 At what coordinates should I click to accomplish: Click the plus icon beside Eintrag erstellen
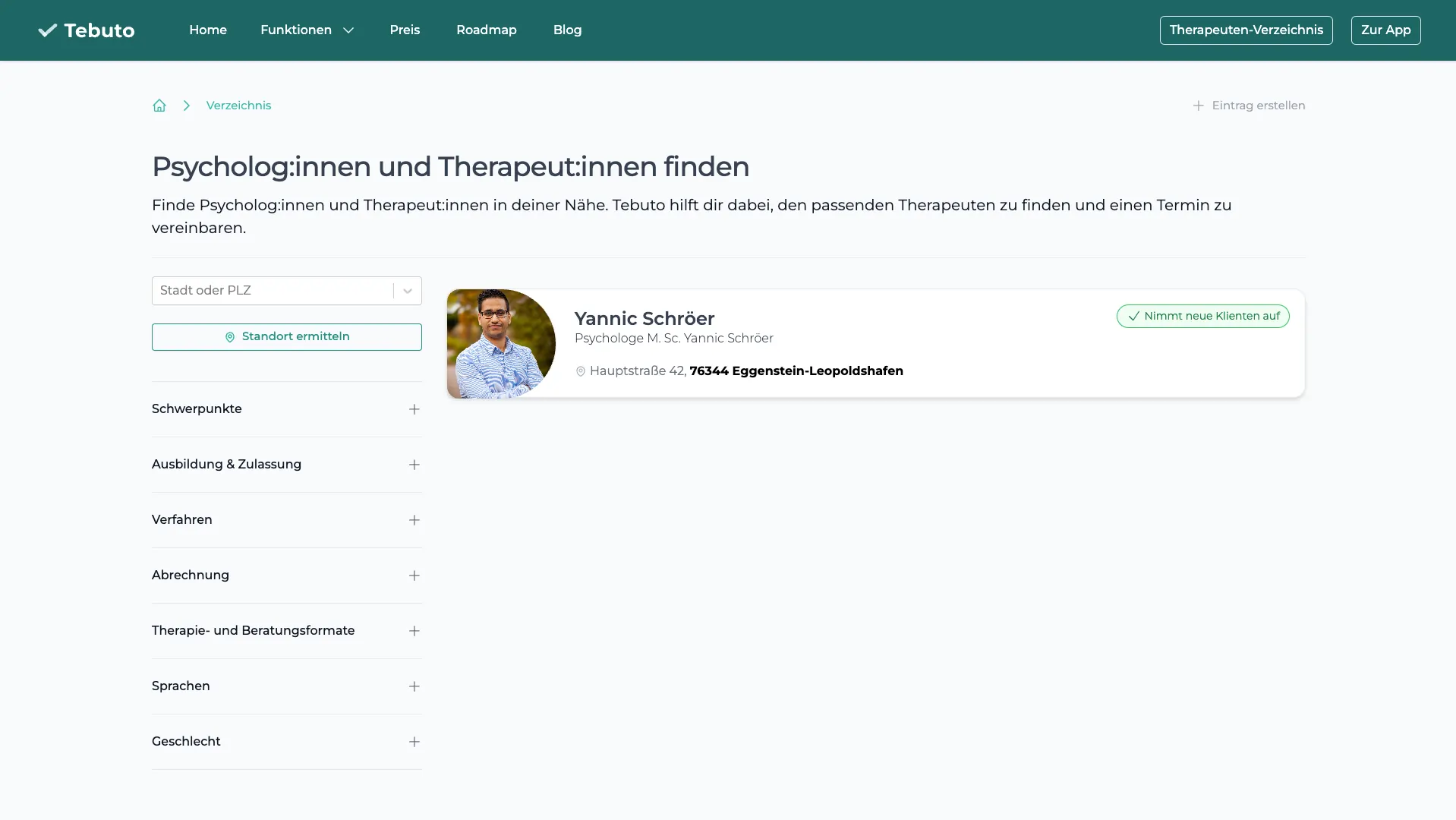1199,106
